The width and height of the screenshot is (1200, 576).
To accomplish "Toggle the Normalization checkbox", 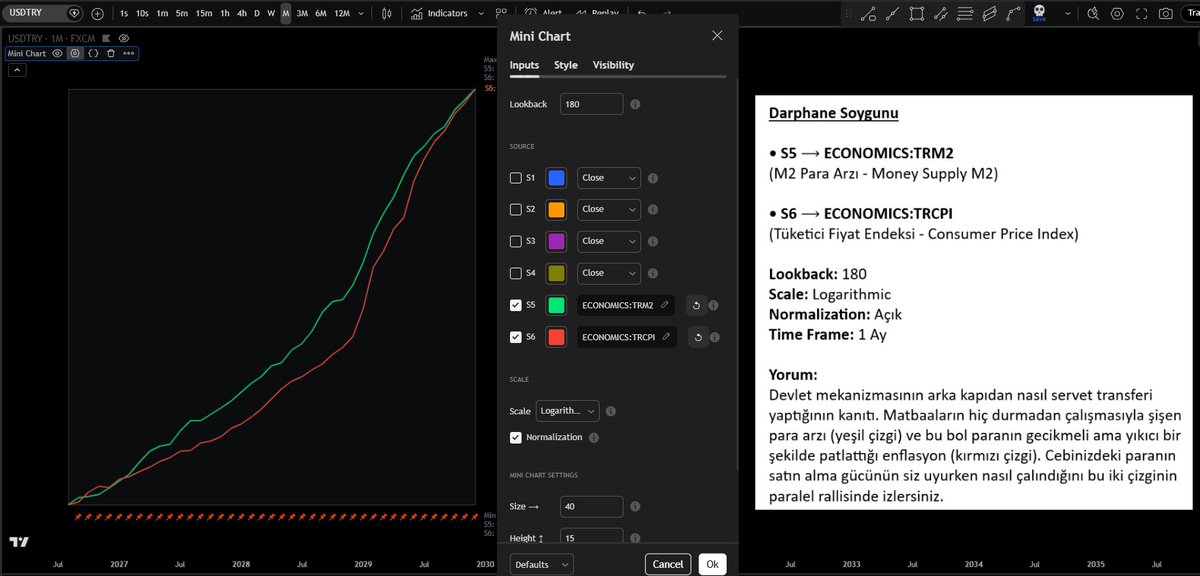I will click(x=516, y=437).
